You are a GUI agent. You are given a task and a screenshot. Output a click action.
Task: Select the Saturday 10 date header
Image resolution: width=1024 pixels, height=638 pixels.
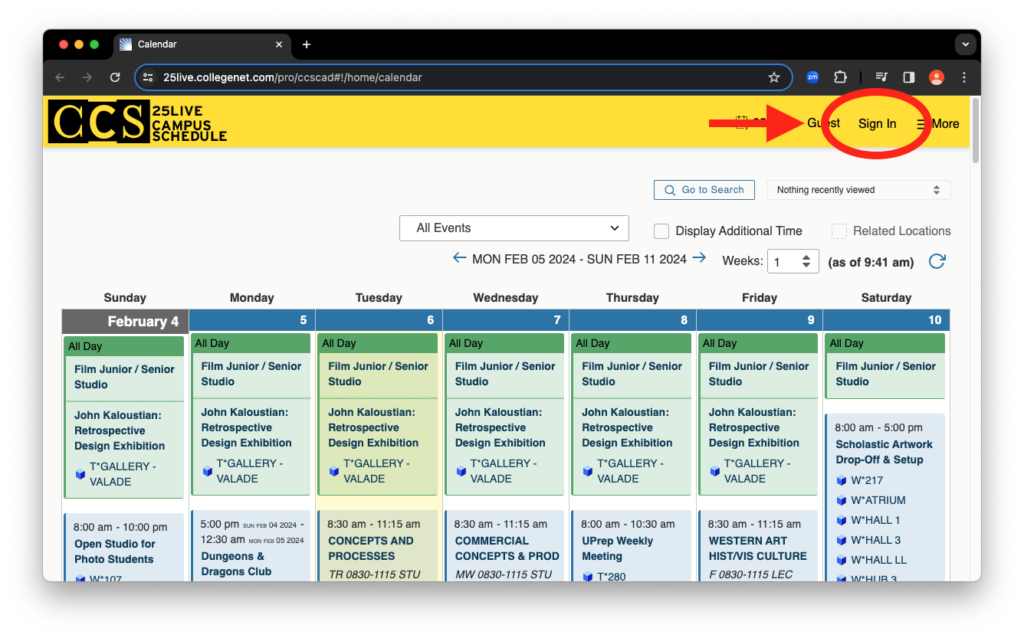[886, 320]
